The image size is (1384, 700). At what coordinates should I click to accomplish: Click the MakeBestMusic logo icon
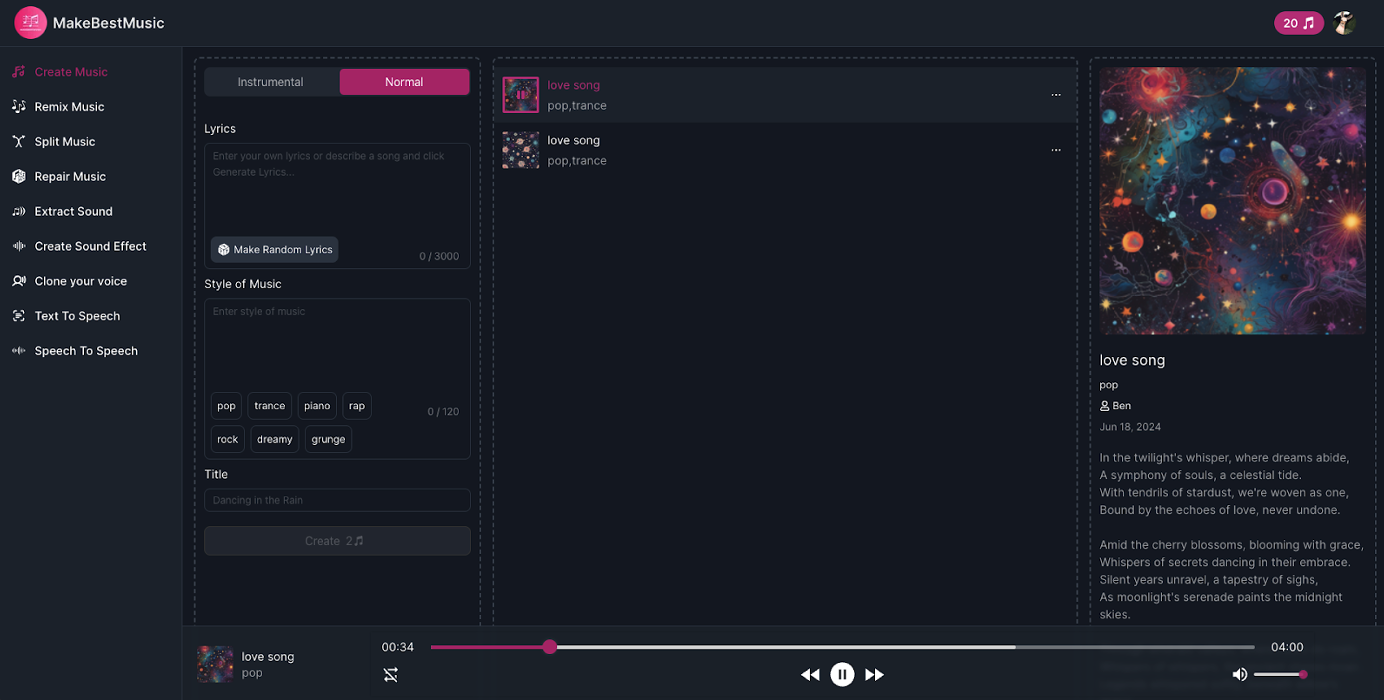click(31, 22)
